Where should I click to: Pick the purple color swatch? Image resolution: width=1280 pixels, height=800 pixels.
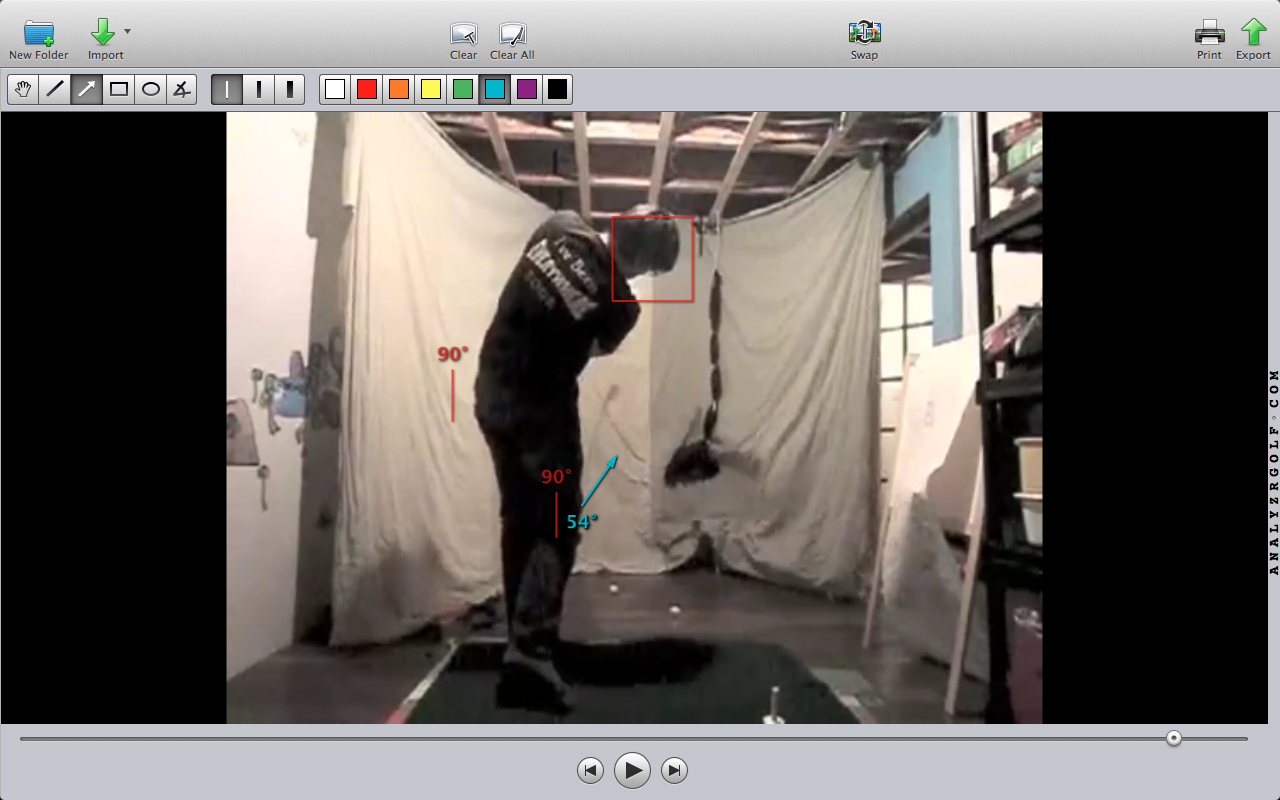(x=526, y=89)
